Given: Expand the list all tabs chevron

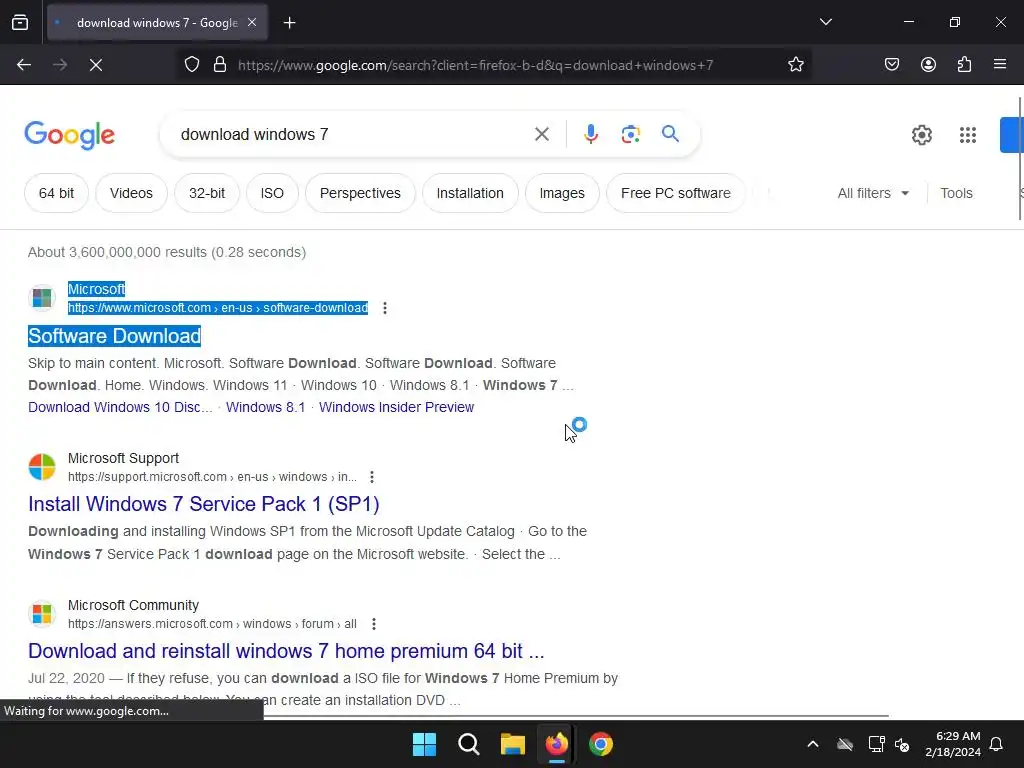Looking at the screenshot, I should click(825, 22).
